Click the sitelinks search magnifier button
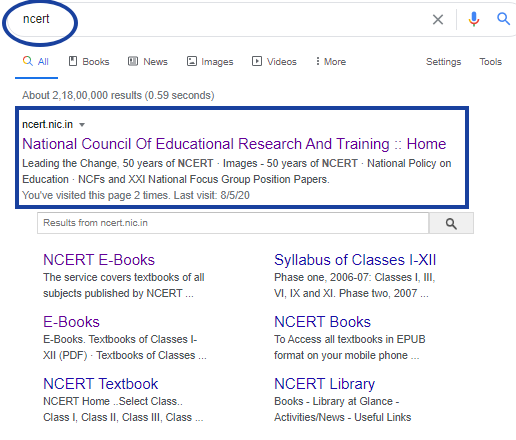The width and height of the screenshot is (516, 440). coord(451,223)
